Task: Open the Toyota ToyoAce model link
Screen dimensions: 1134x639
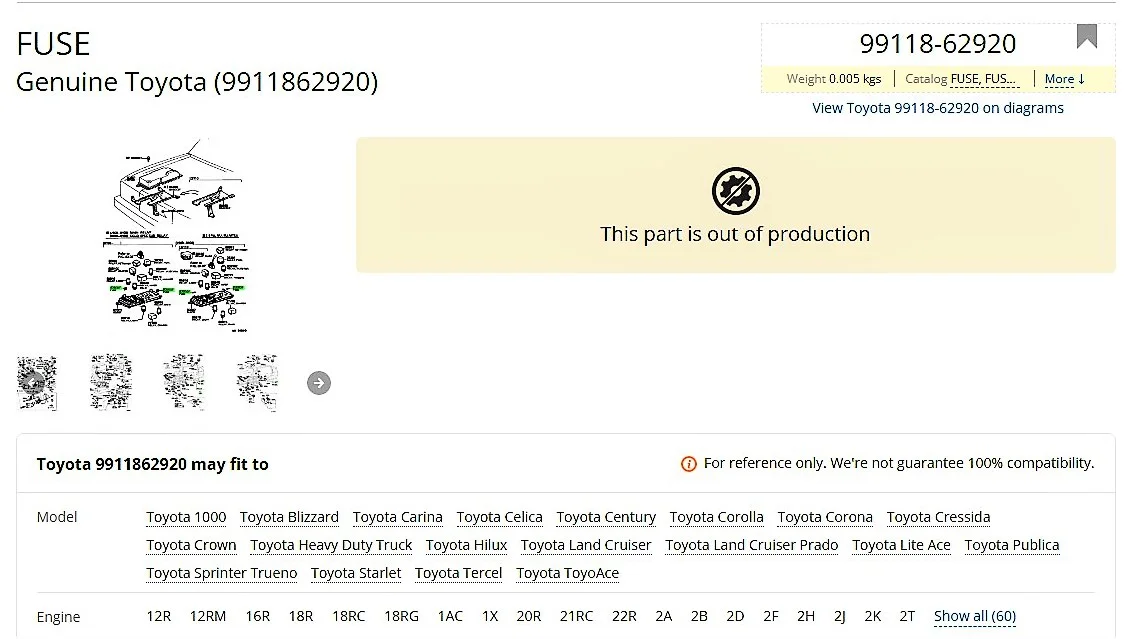Action: click(567, 573)
